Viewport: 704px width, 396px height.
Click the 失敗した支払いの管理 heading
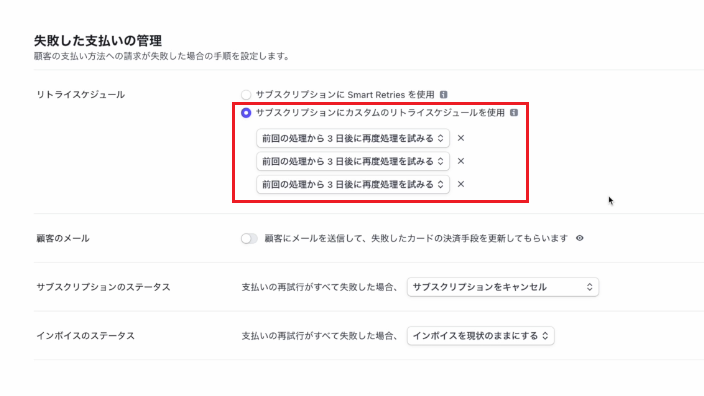click(x=98, y=41)
